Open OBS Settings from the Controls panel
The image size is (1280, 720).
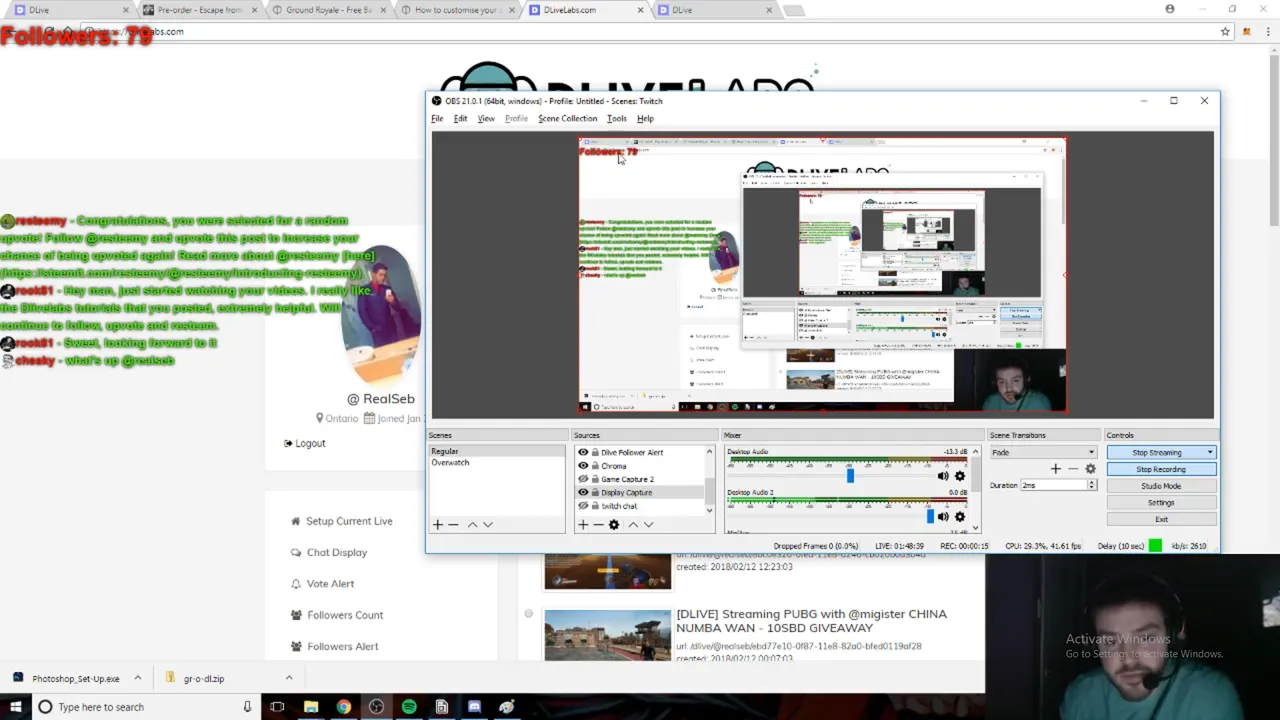pyautogui.click(x=1160, y=503)
